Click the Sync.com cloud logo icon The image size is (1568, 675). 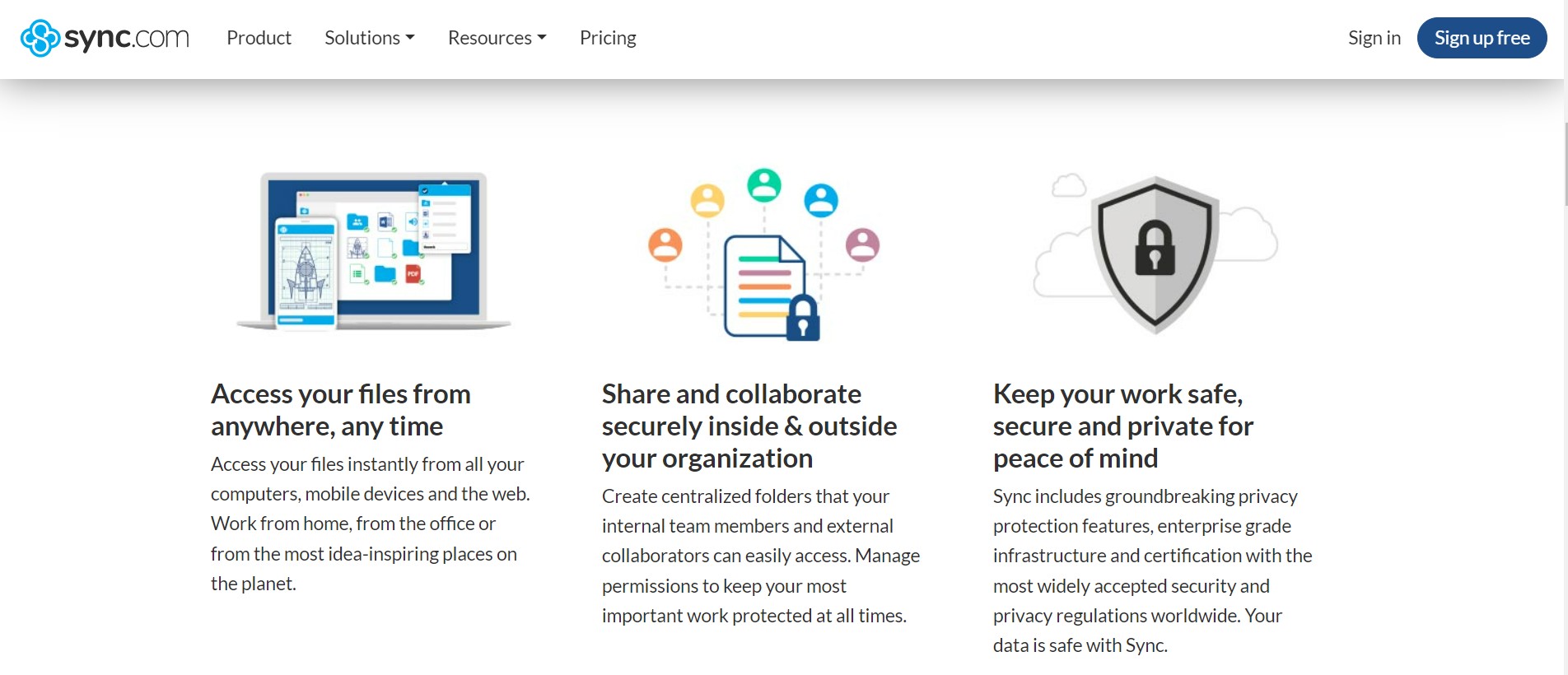(x=40, y=38)
